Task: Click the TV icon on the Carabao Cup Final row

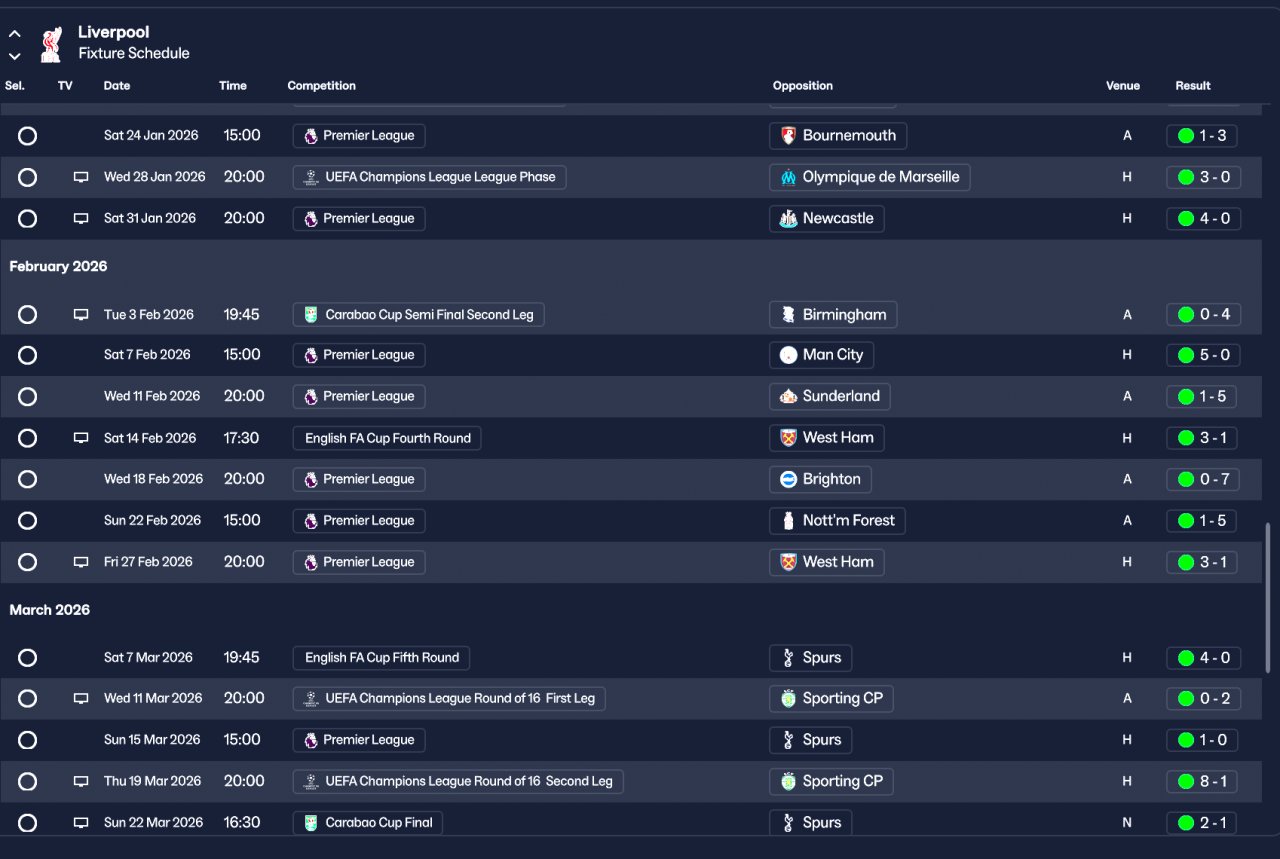Action: tap(81, 823)
